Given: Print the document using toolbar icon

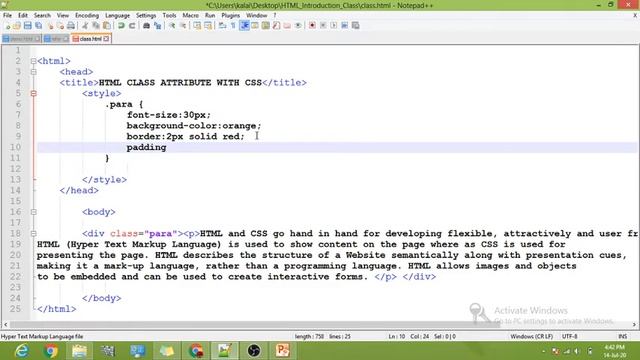Looking at the screenshot, I should (x=71, y=25).
